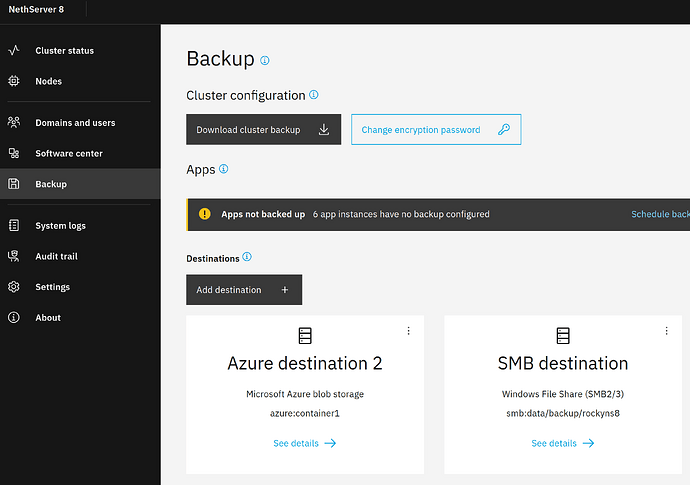The height and width of the screenshot is (485, 690).
Task: Click the Software center icon
Action: pyautogui.click(x=14, y=153)
